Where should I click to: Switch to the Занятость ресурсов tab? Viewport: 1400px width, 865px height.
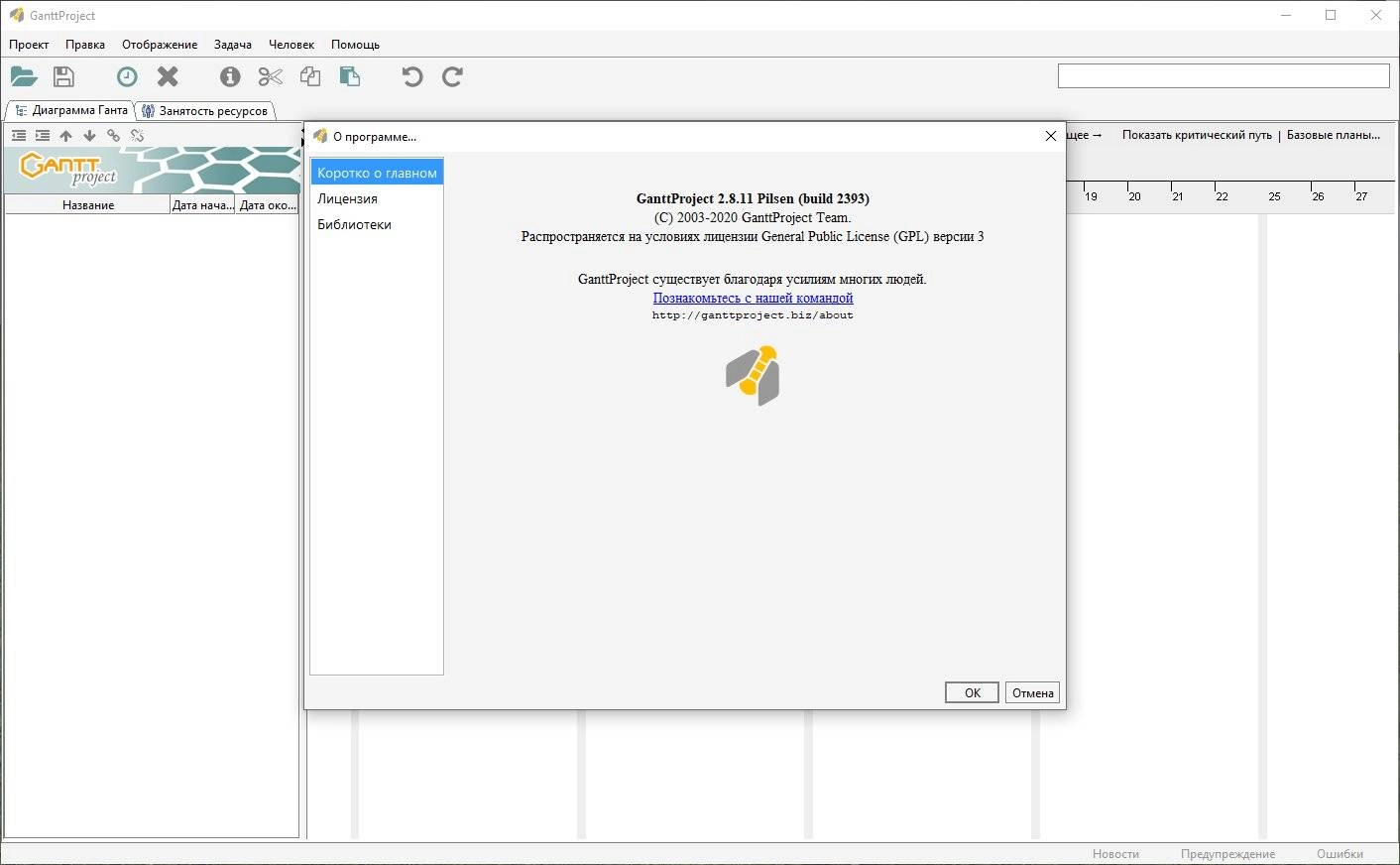[205, 110]
